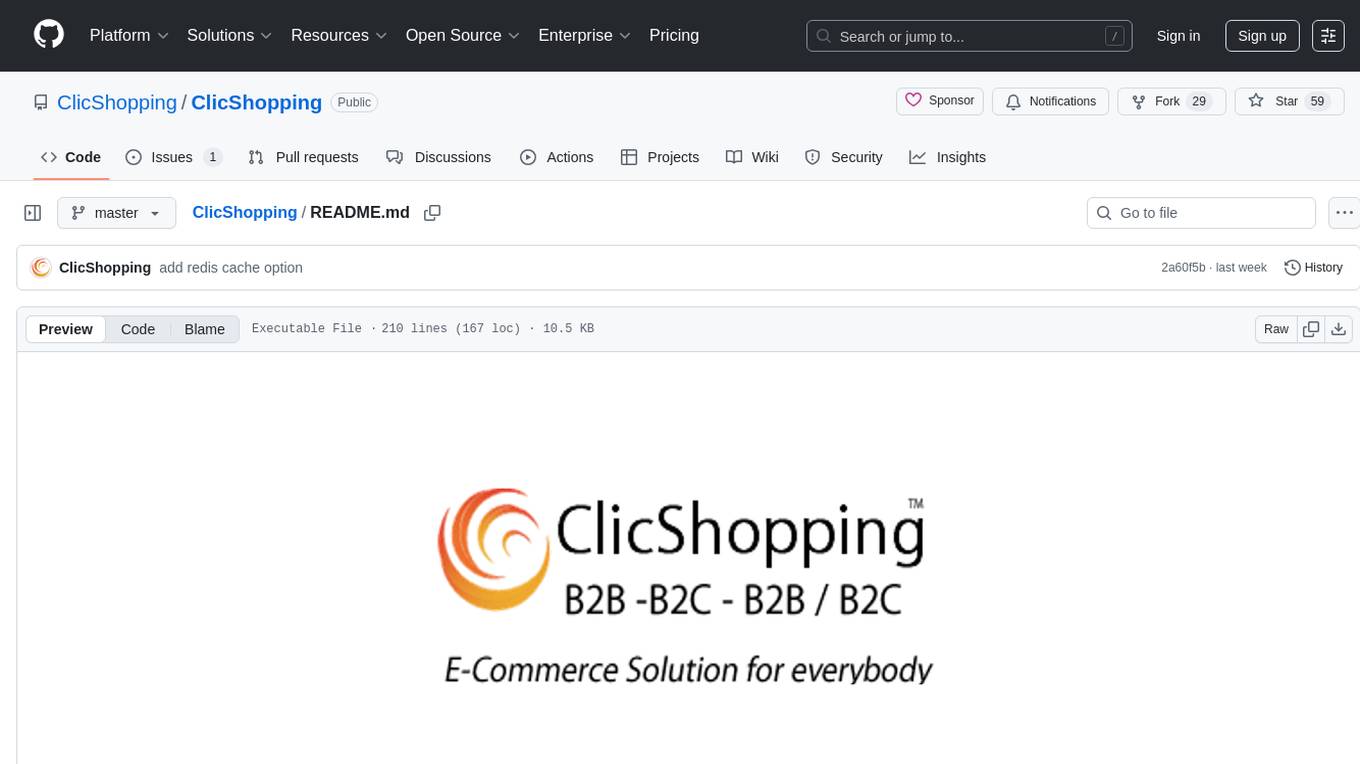The height and width of the screenshot is (764, 1360).
Task: Open the Issues tab
Action: (x=173, y=157)
